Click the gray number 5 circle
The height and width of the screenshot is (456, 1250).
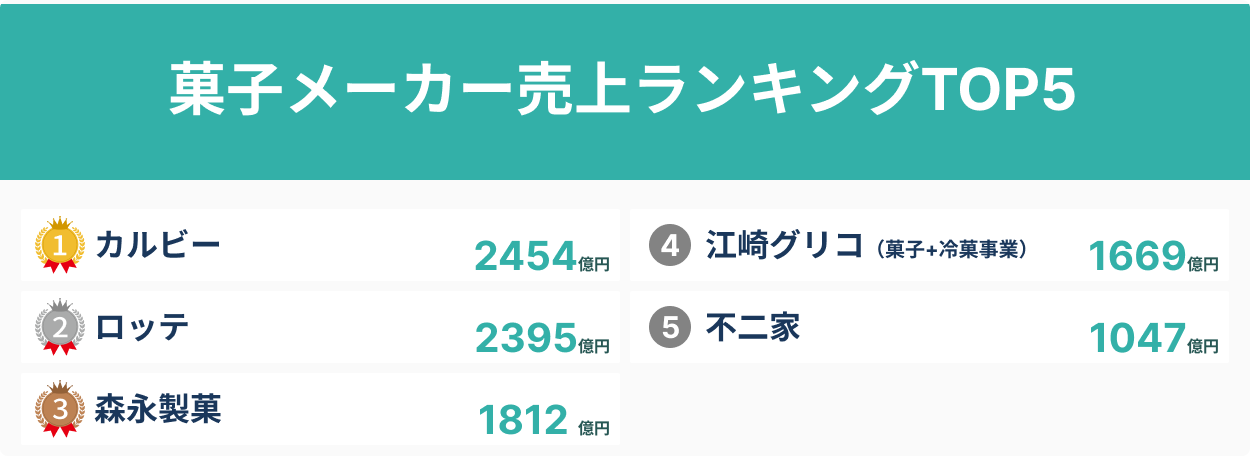pyautogui.click(x=670, y=327)
